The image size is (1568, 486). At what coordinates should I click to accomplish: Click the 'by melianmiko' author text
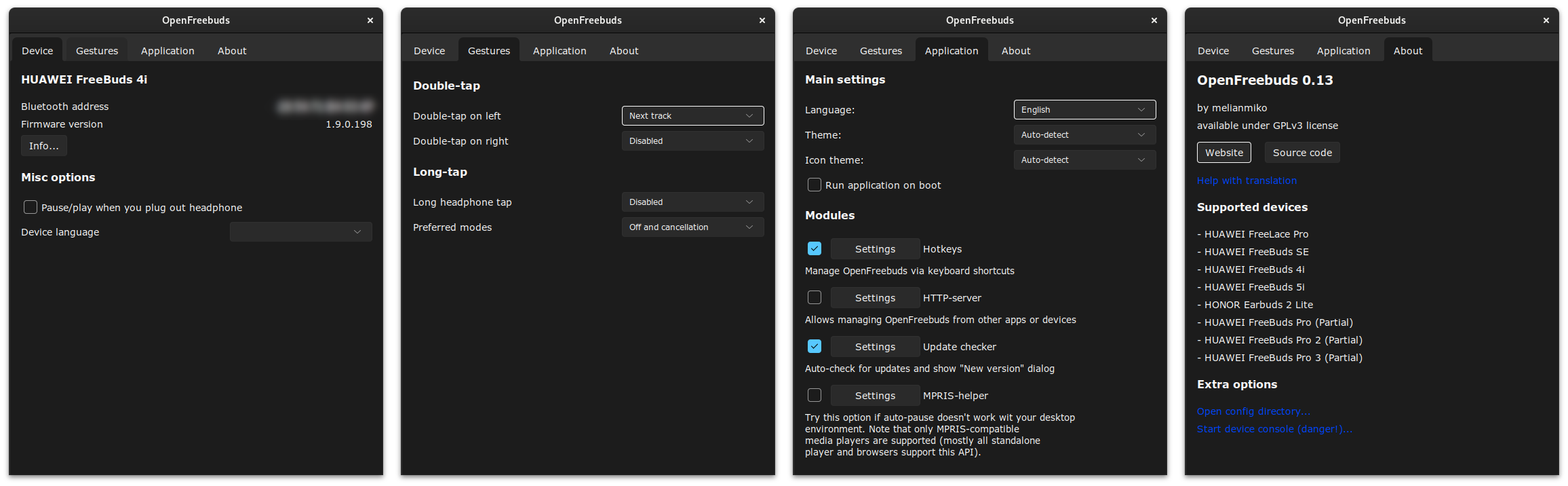(x=1232, y=108)
